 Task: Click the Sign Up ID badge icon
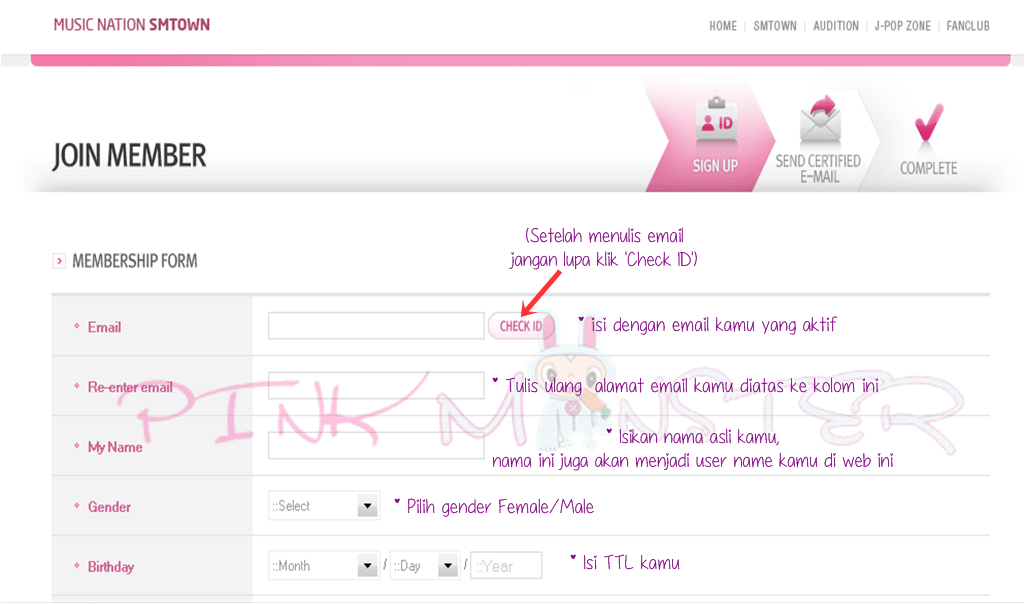(716, 120)
